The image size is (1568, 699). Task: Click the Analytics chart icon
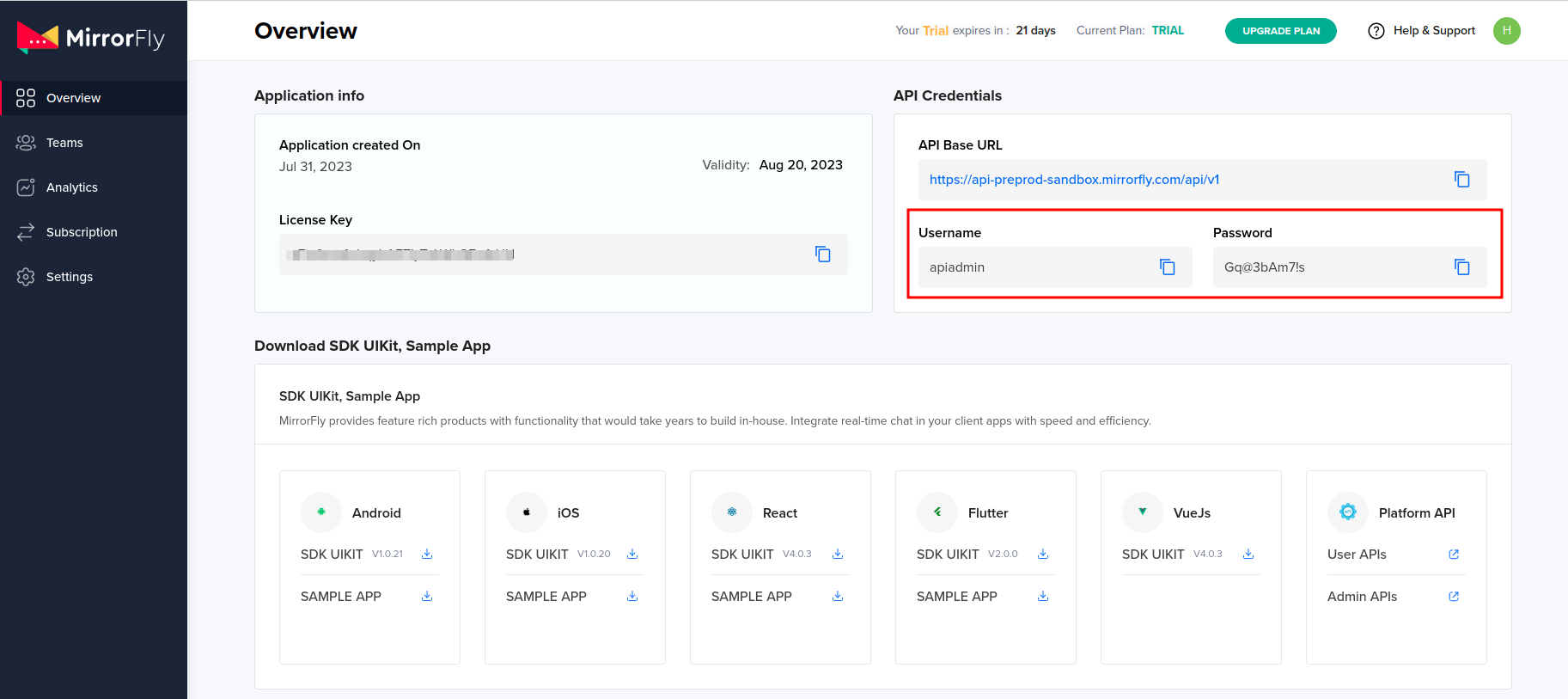[26, 187]
